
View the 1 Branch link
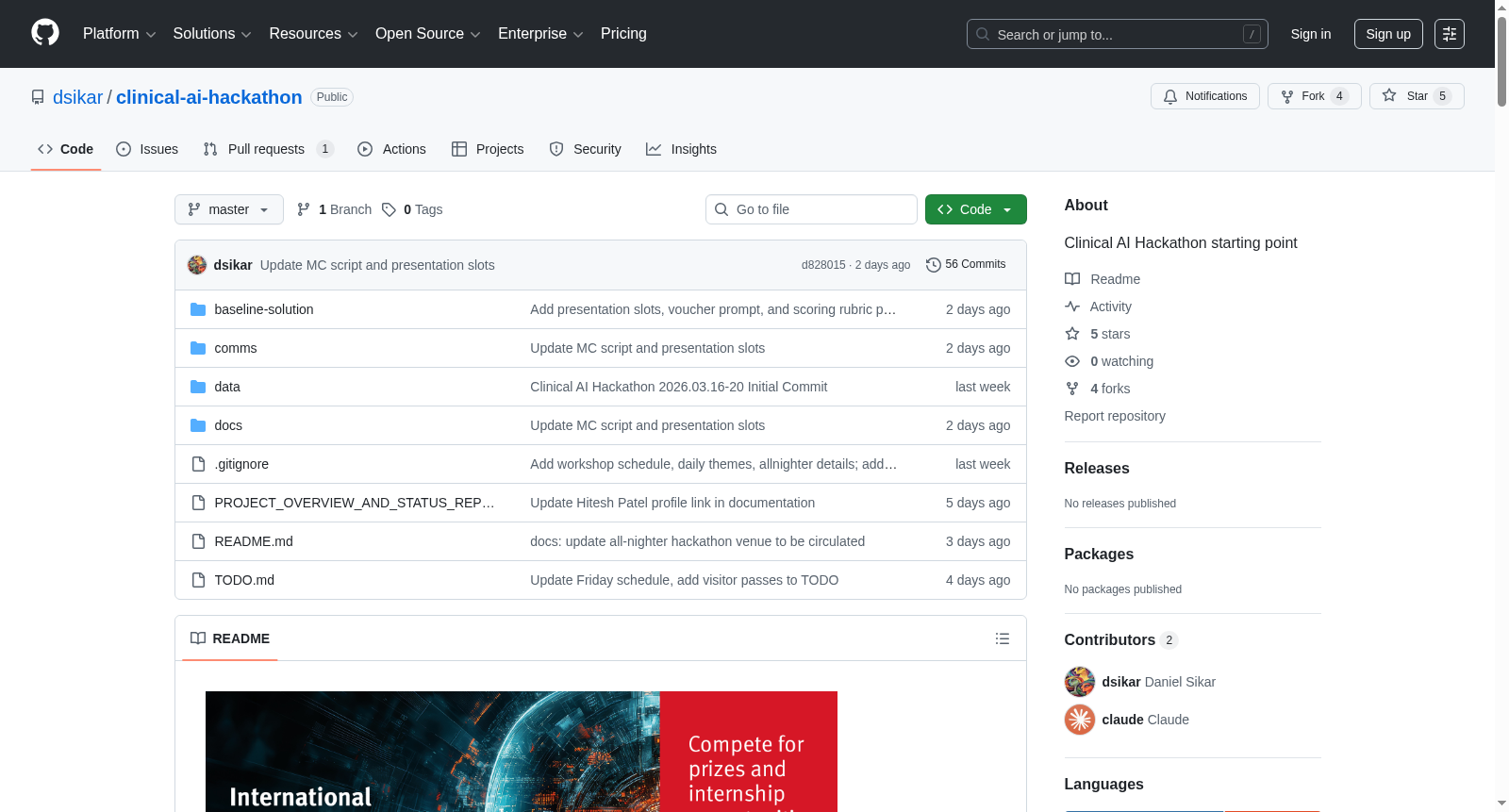pyautogui.click(x=335, y=209)
